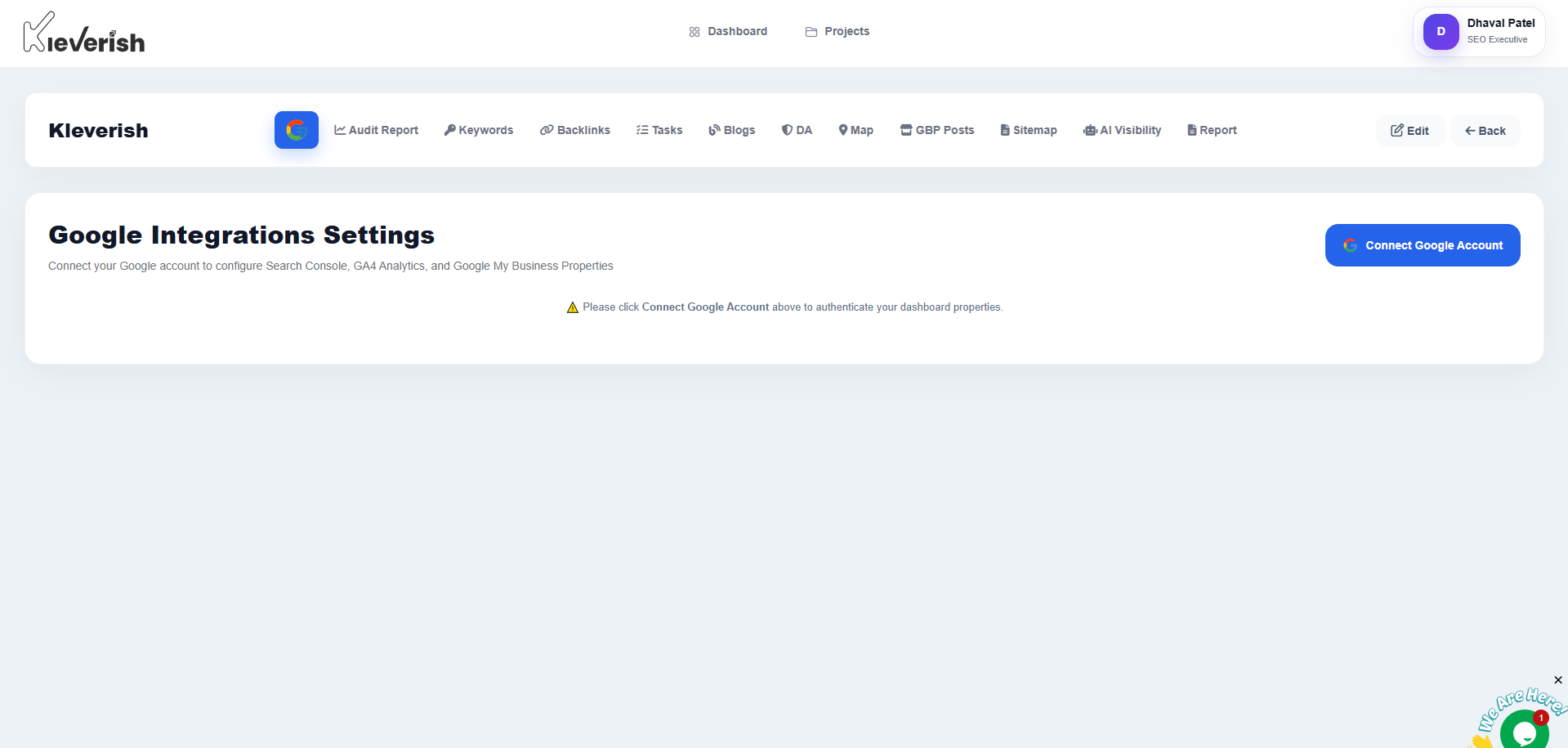
Task: Dismiss the chat widget with X
Action: click(x=1558, y=680)
